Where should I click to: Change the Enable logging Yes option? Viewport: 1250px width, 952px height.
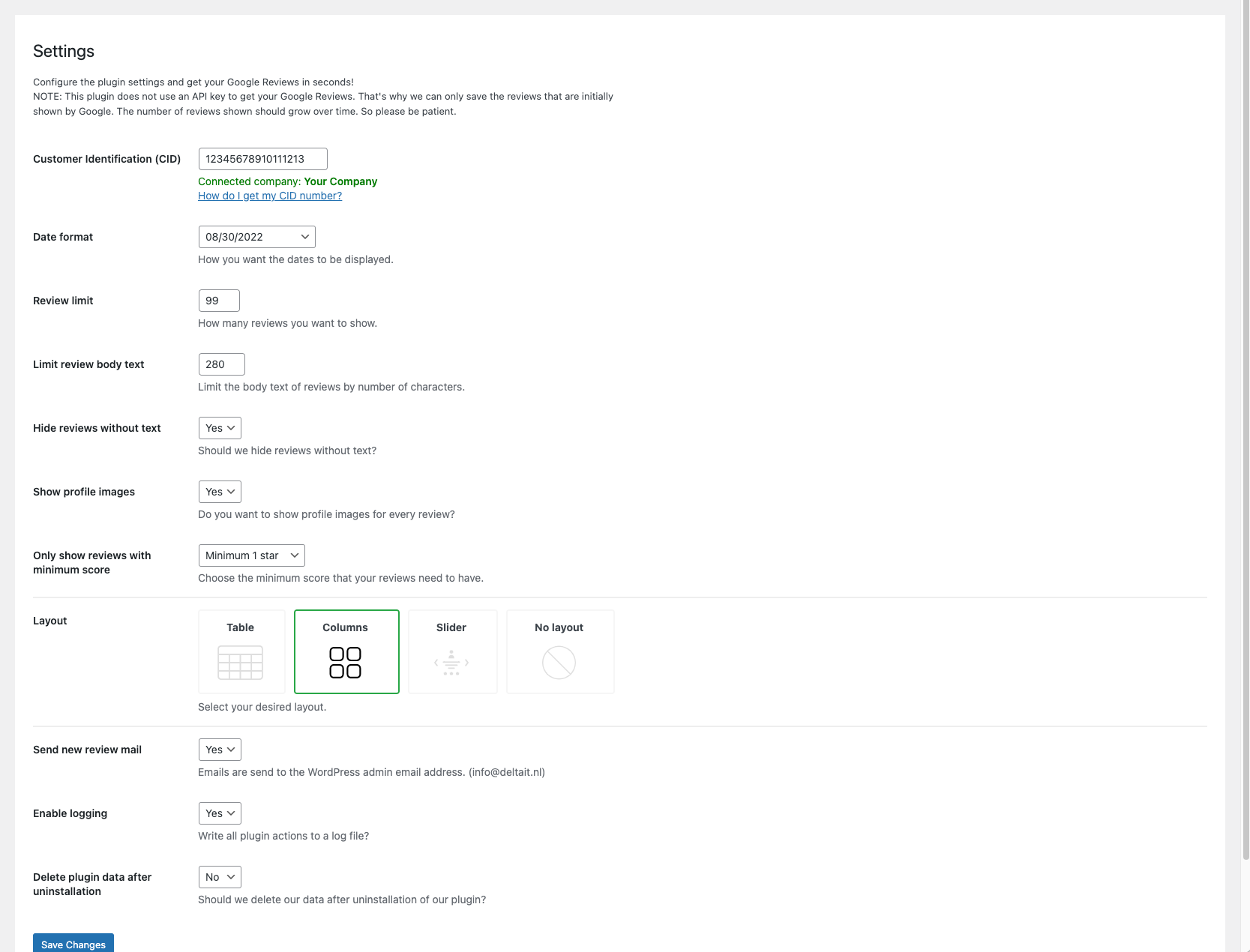tap(220, 813)
